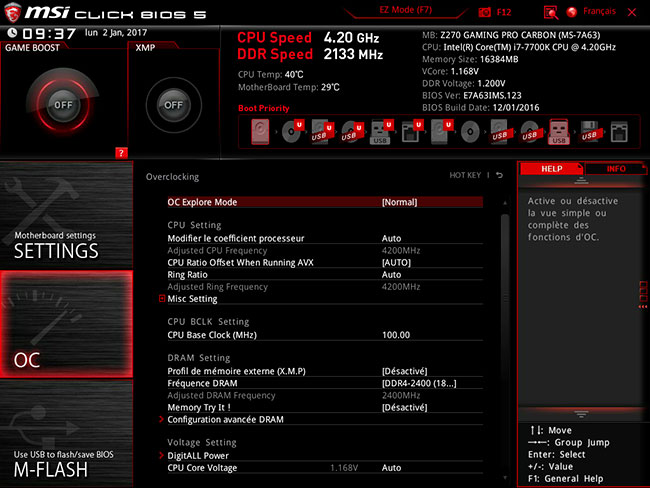Image resolution: width=650 pixels, height=488 pixels.
Task: Toggle the XMP OFF button
Action: coord(173,104)
